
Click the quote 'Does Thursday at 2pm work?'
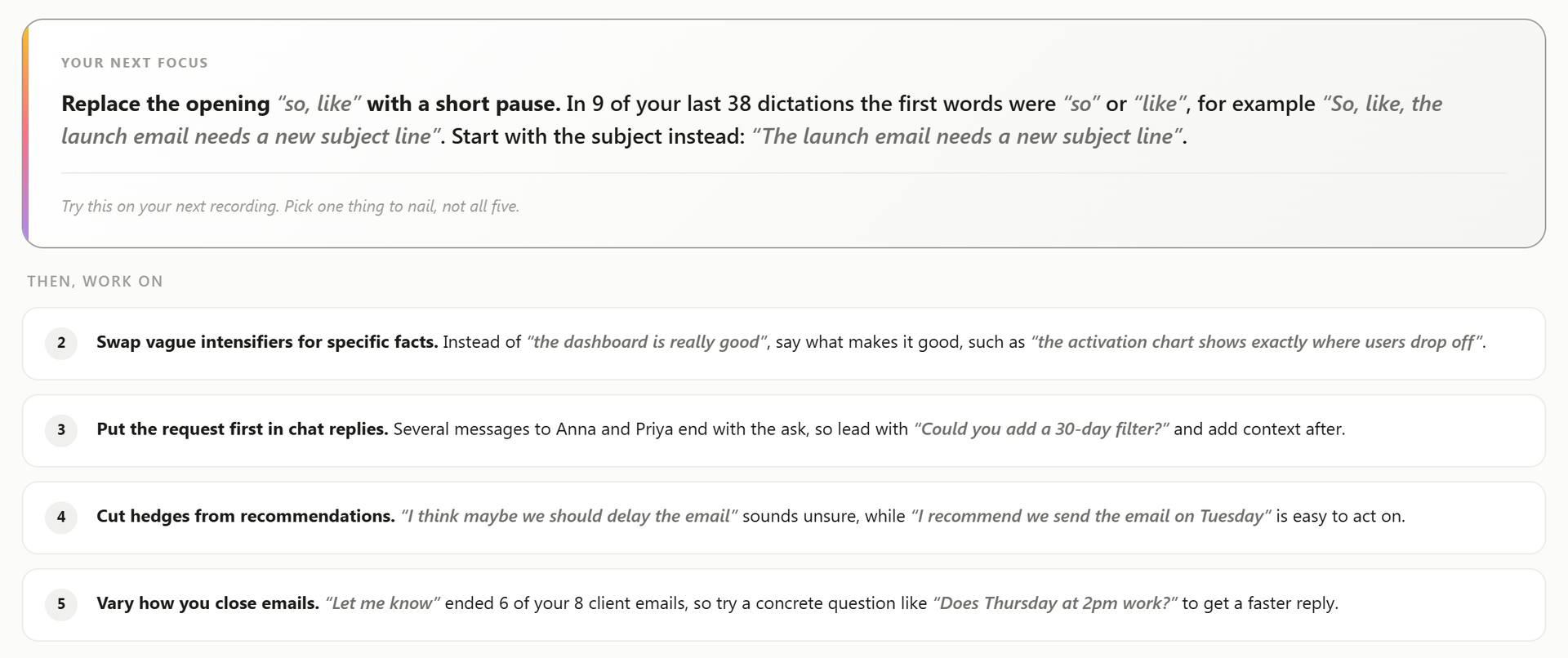1055,603
